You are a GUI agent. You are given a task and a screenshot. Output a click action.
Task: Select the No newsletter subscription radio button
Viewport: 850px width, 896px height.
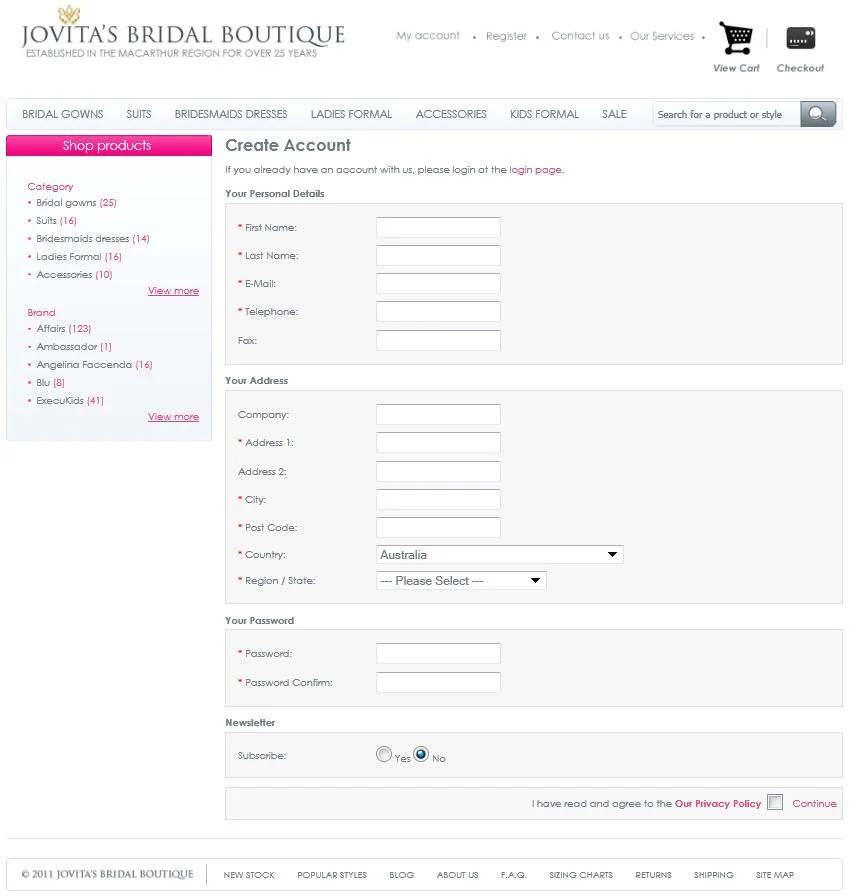pos(421,755)
